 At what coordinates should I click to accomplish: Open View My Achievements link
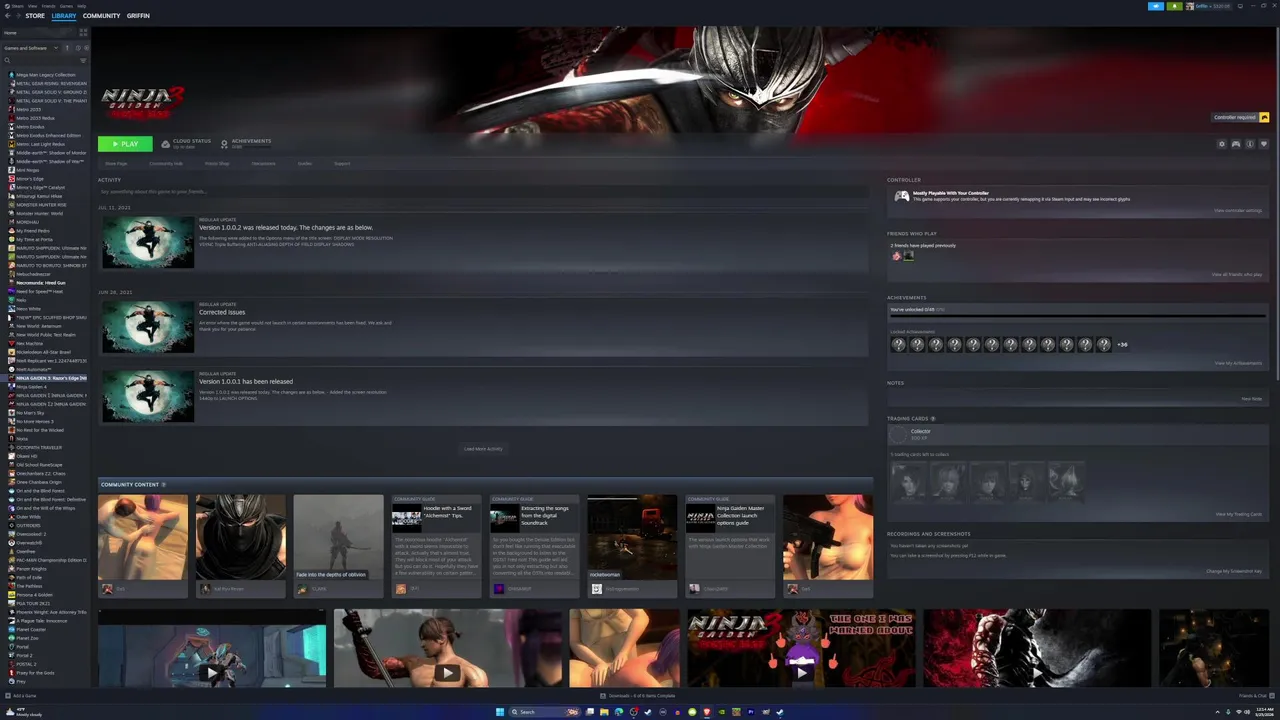click(1238, 363)
